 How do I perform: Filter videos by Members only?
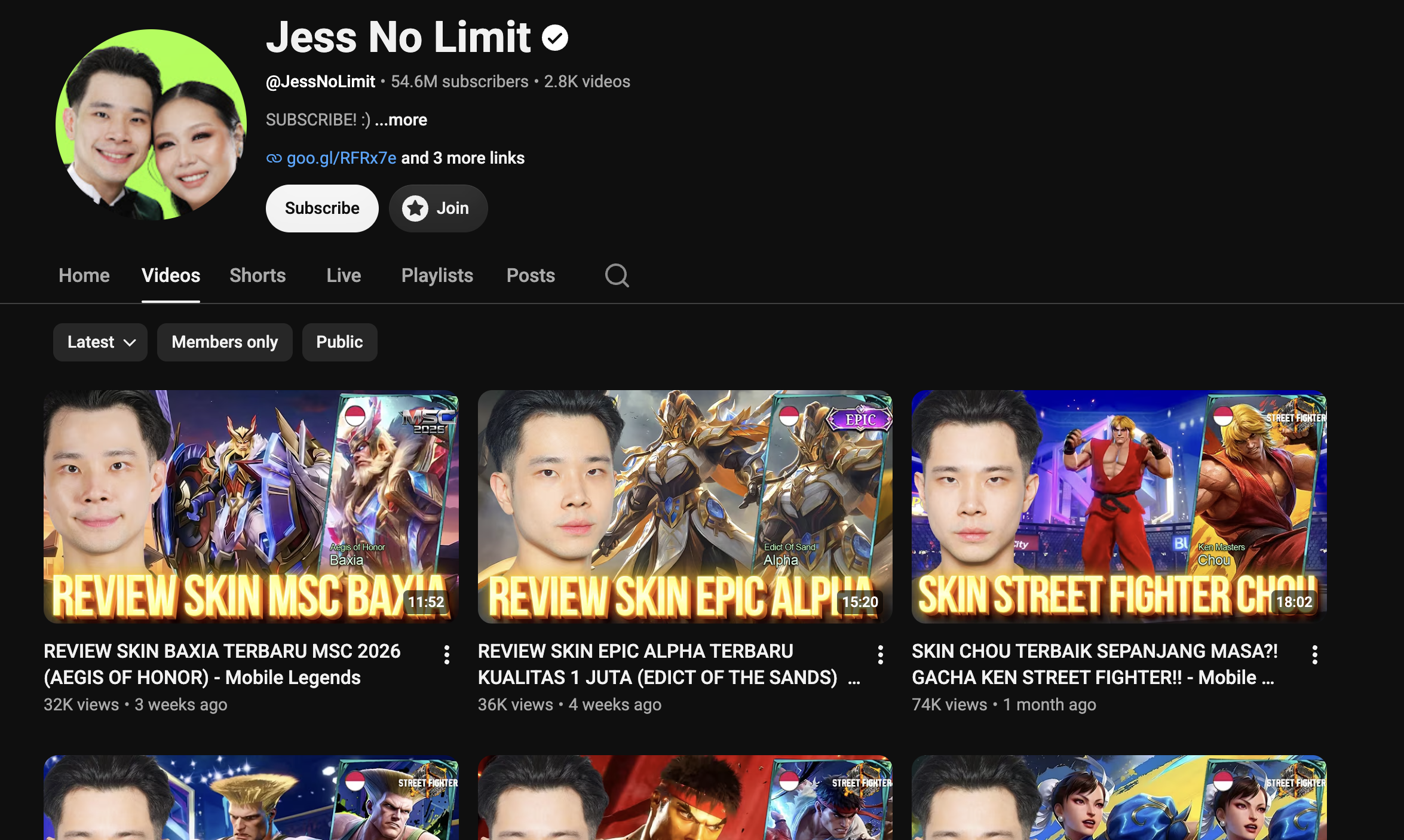coord(225,342)
